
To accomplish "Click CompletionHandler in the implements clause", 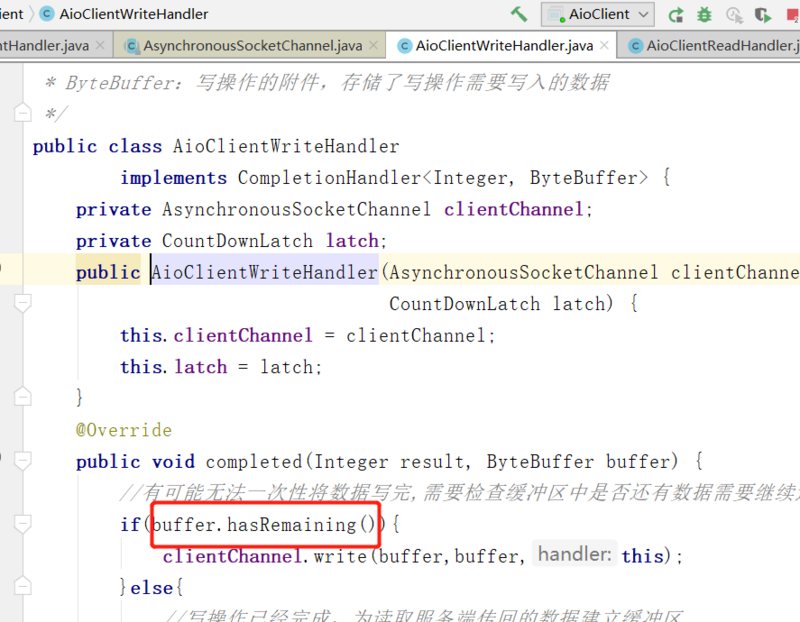I will (329, 178).
